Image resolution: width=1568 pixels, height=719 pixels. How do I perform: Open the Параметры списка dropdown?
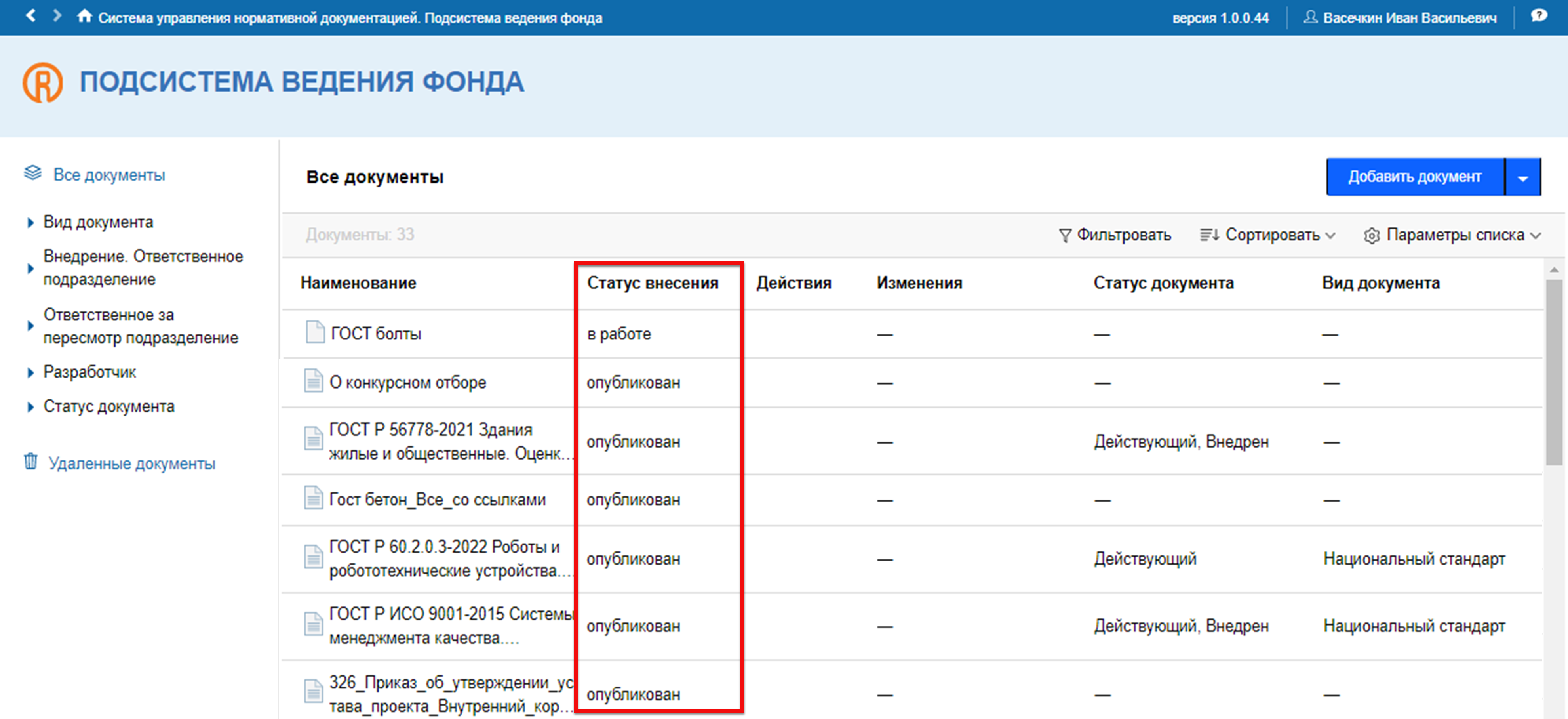(1452, 235)
